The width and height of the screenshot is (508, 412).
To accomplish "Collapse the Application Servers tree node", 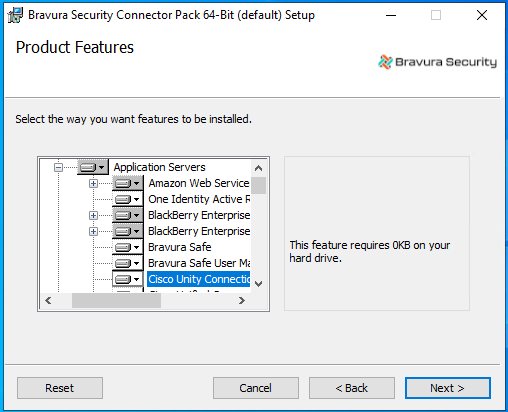I will tap(58, 167).
